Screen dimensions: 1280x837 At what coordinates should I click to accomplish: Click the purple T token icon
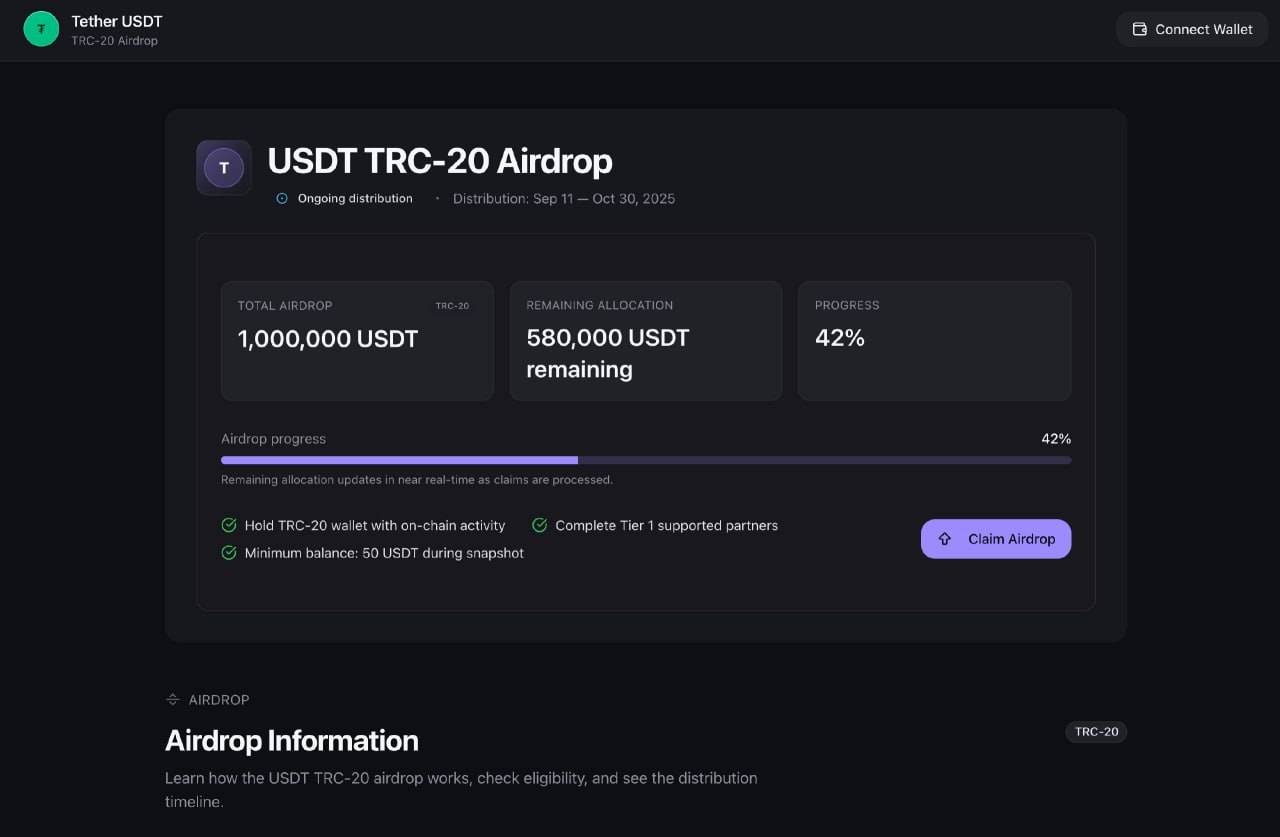point(224,168)
